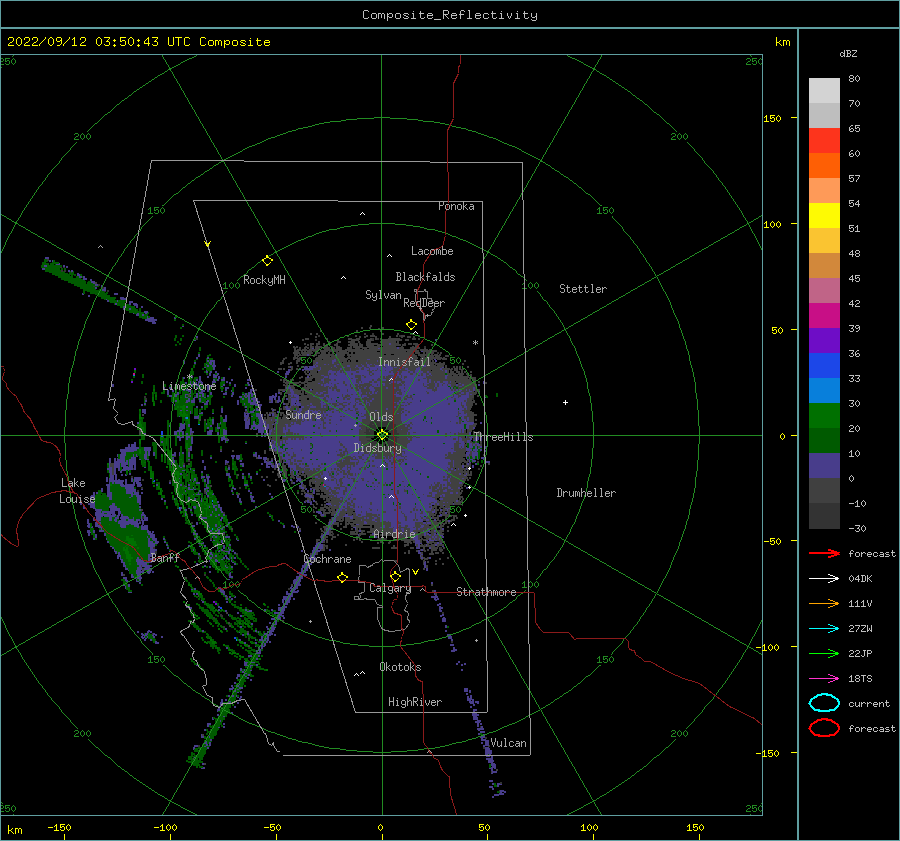This screenshot has height=841, width=900.
Task: Click the green 22JP arrow icon
Action: 824,653
